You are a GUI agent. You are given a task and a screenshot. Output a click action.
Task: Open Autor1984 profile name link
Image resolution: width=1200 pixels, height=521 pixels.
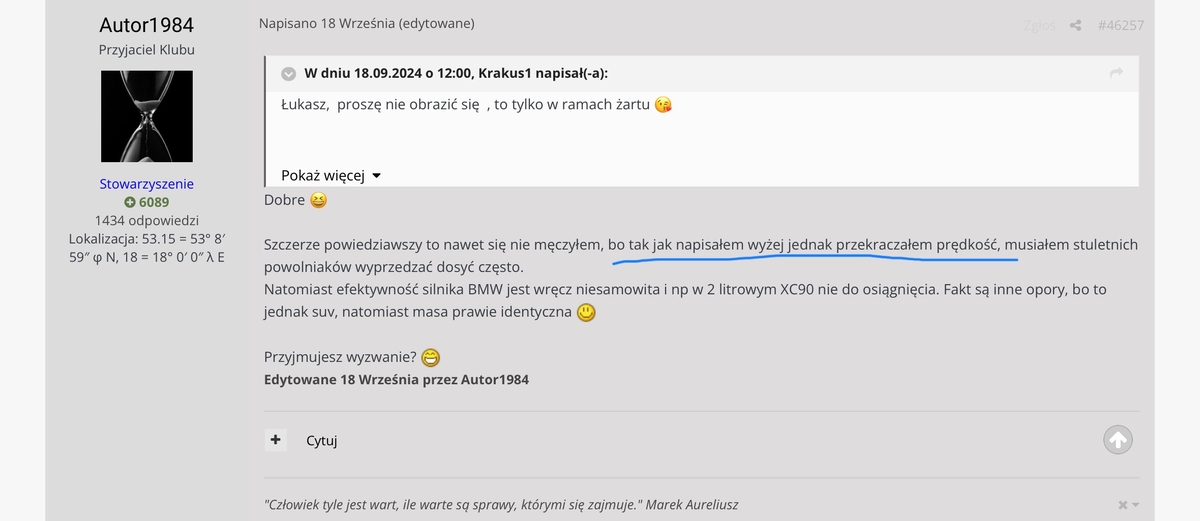tap(147, 24)
